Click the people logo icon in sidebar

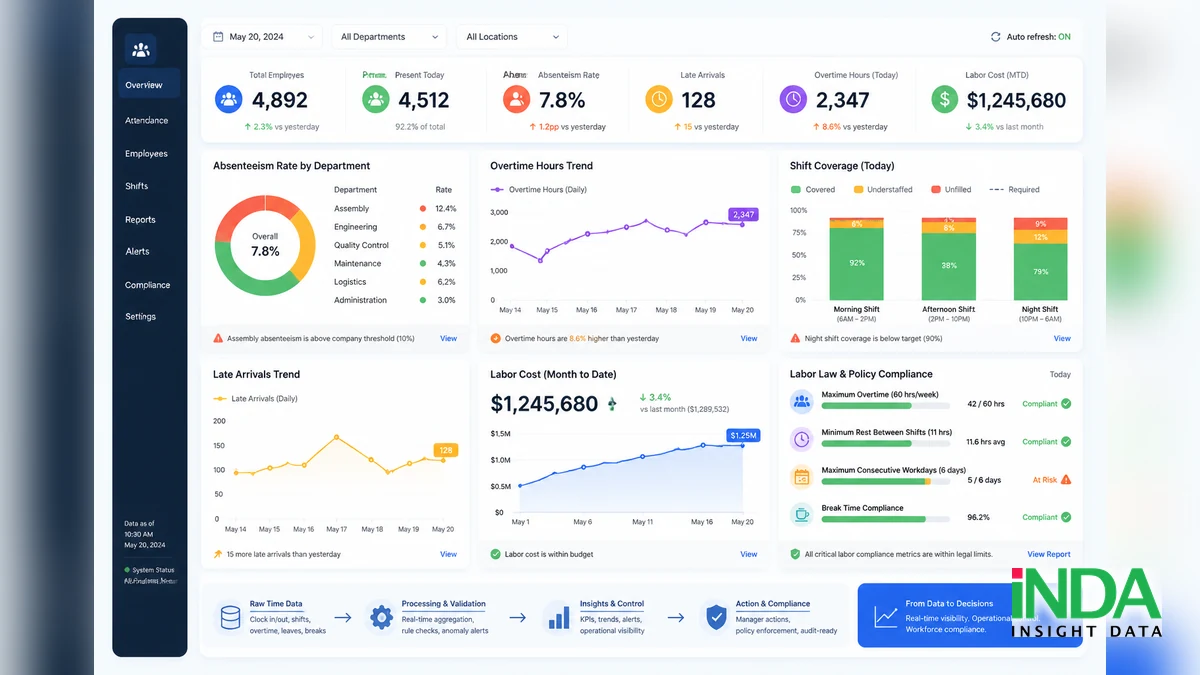tap(140, 49)
